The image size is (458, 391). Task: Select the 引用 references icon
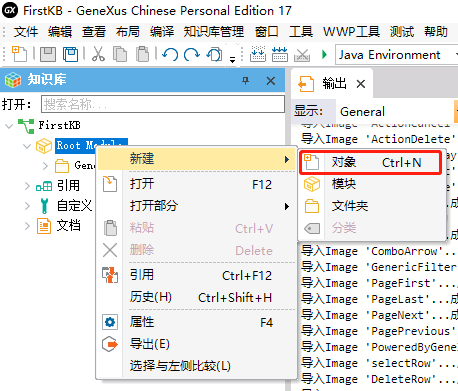[x=44, y=186]
